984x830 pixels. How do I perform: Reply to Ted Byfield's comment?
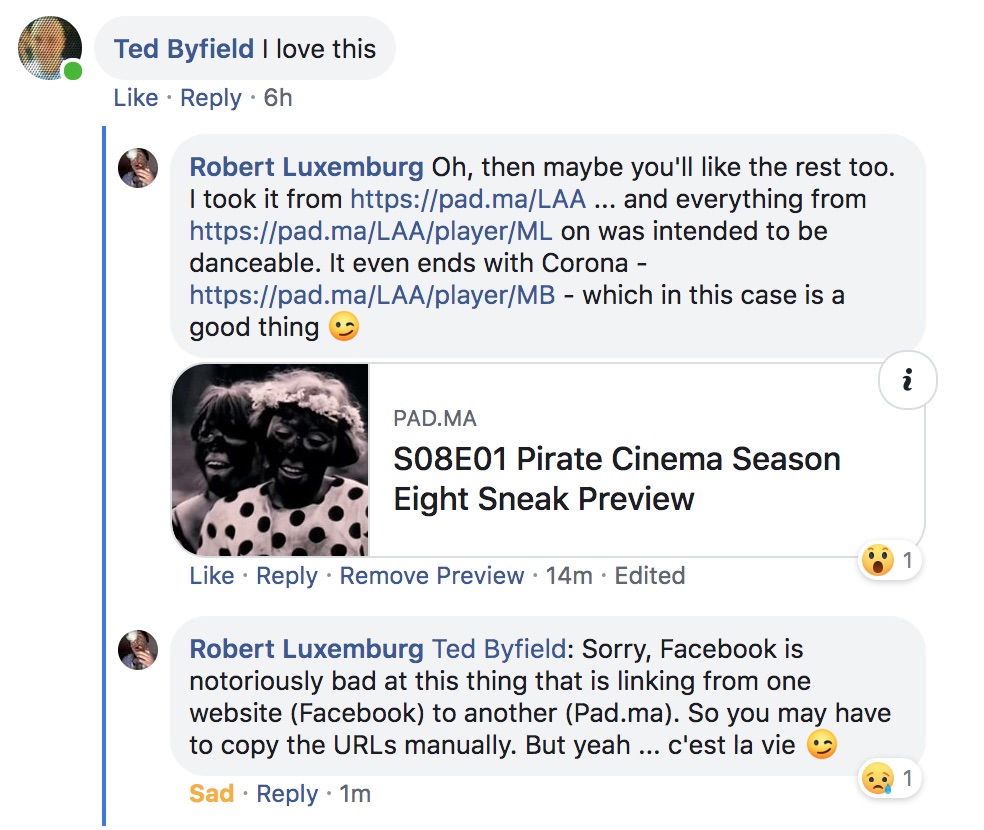[x=210, y=98]
